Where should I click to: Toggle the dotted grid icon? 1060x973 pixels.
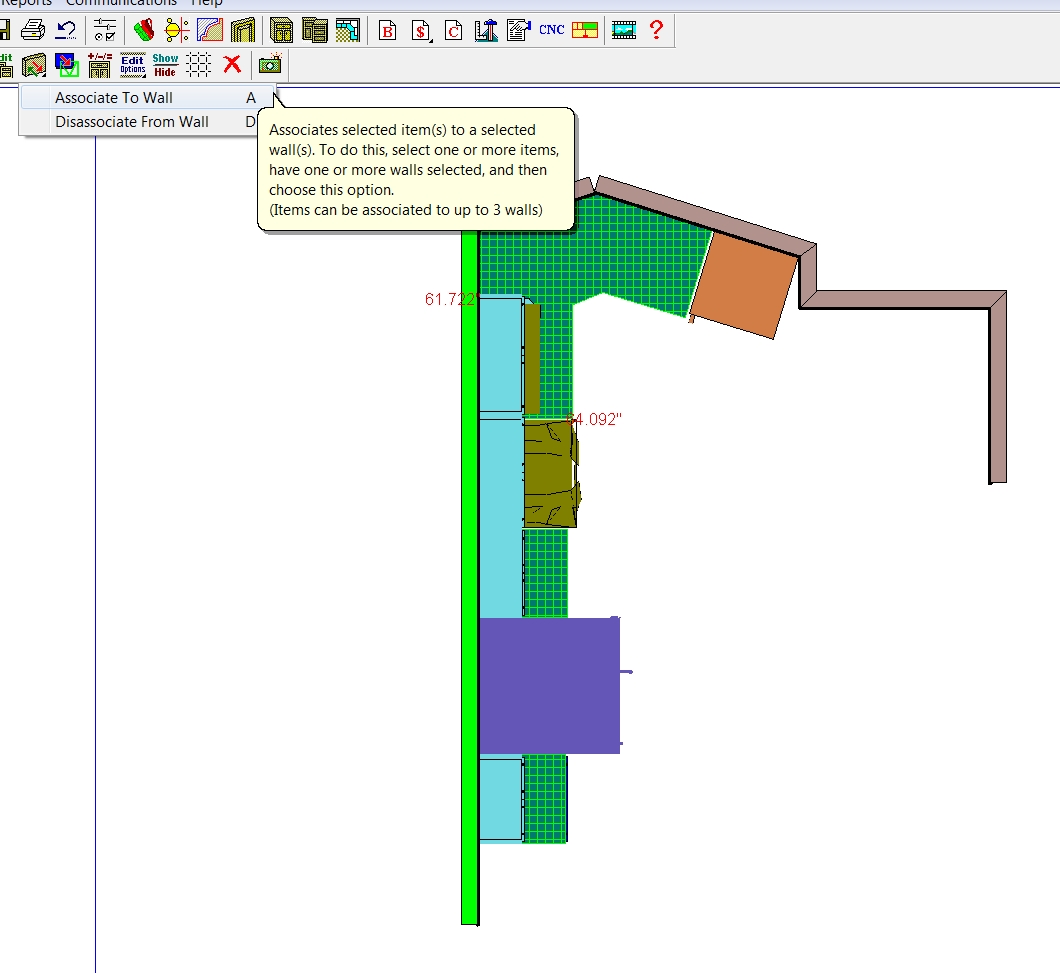point(199,65)
